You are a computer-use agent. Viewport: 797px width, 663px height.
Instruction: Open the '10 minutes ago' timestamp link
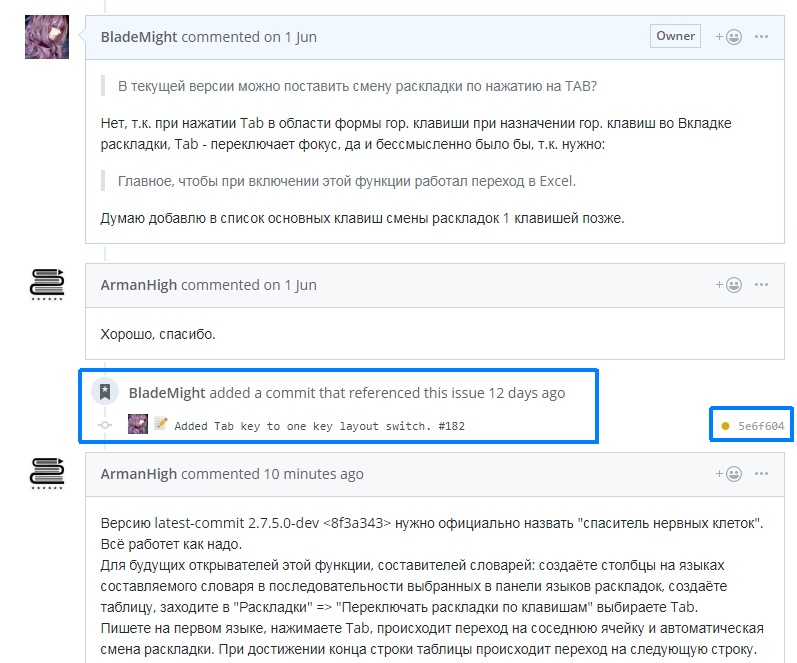pos(314,474)
